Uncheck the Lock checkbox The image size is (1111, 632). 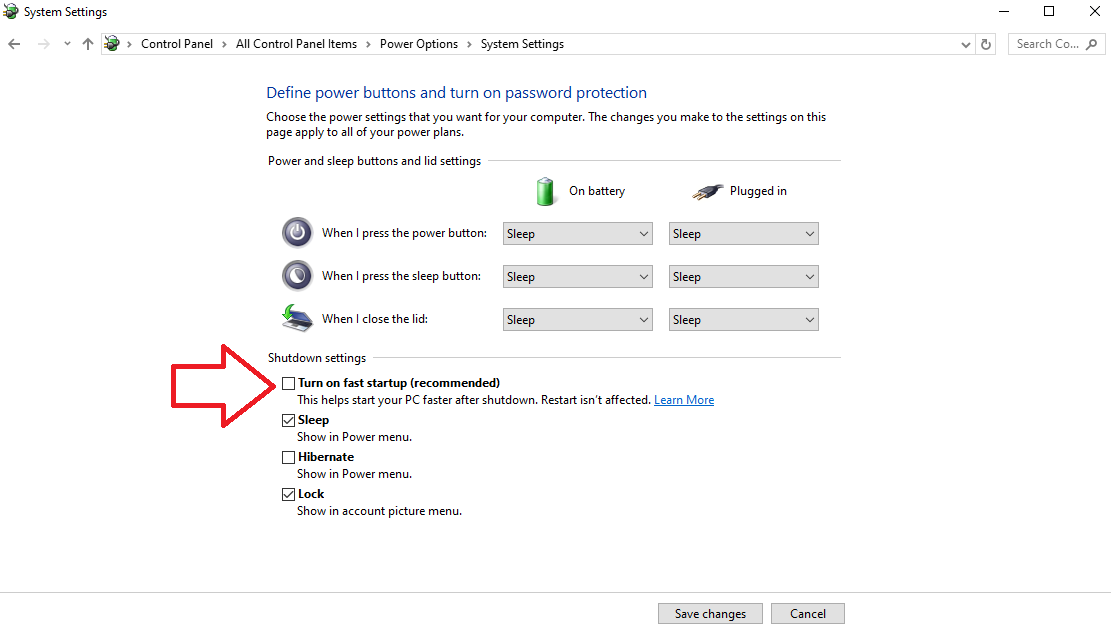pyautogui.click(x=288, y=494)
